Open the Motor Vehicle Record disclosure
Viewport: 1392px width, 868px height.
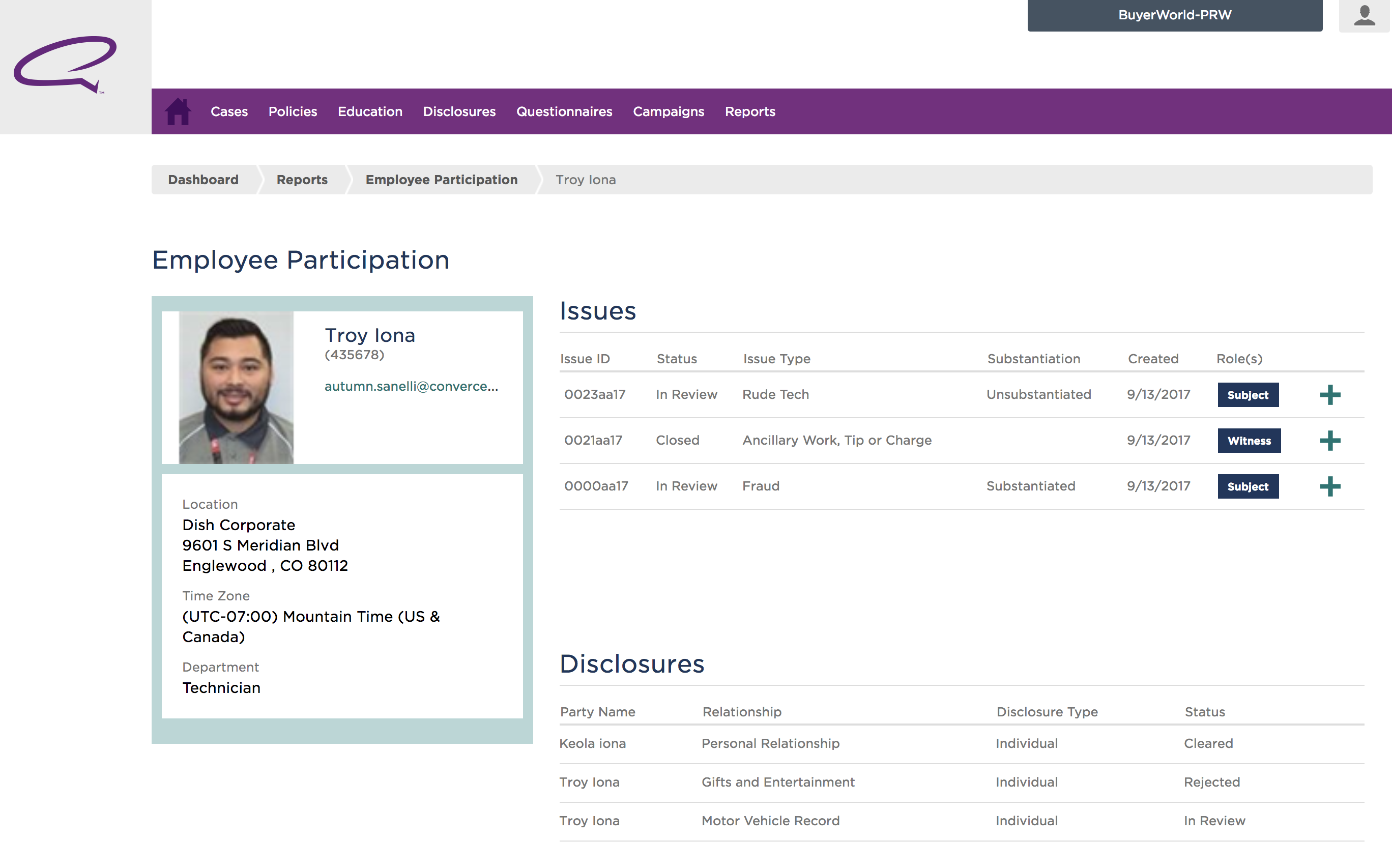[770, 821]
